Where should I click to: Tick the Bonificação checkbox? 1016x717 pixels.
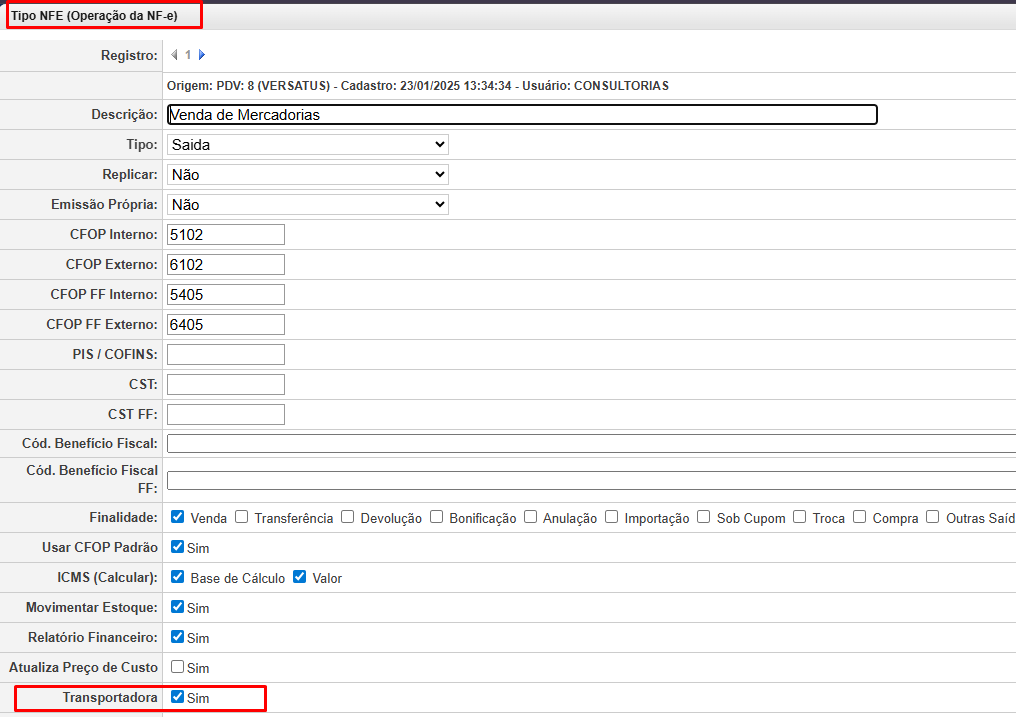(436, 517)
